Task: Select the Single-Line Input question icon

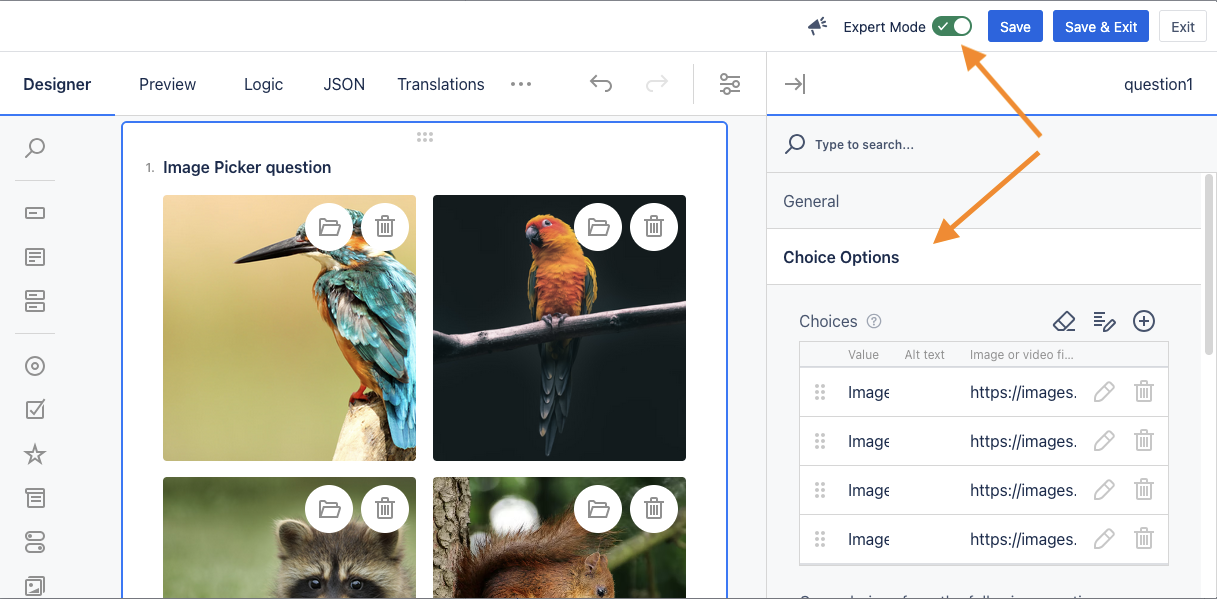Action: (34, 212)
